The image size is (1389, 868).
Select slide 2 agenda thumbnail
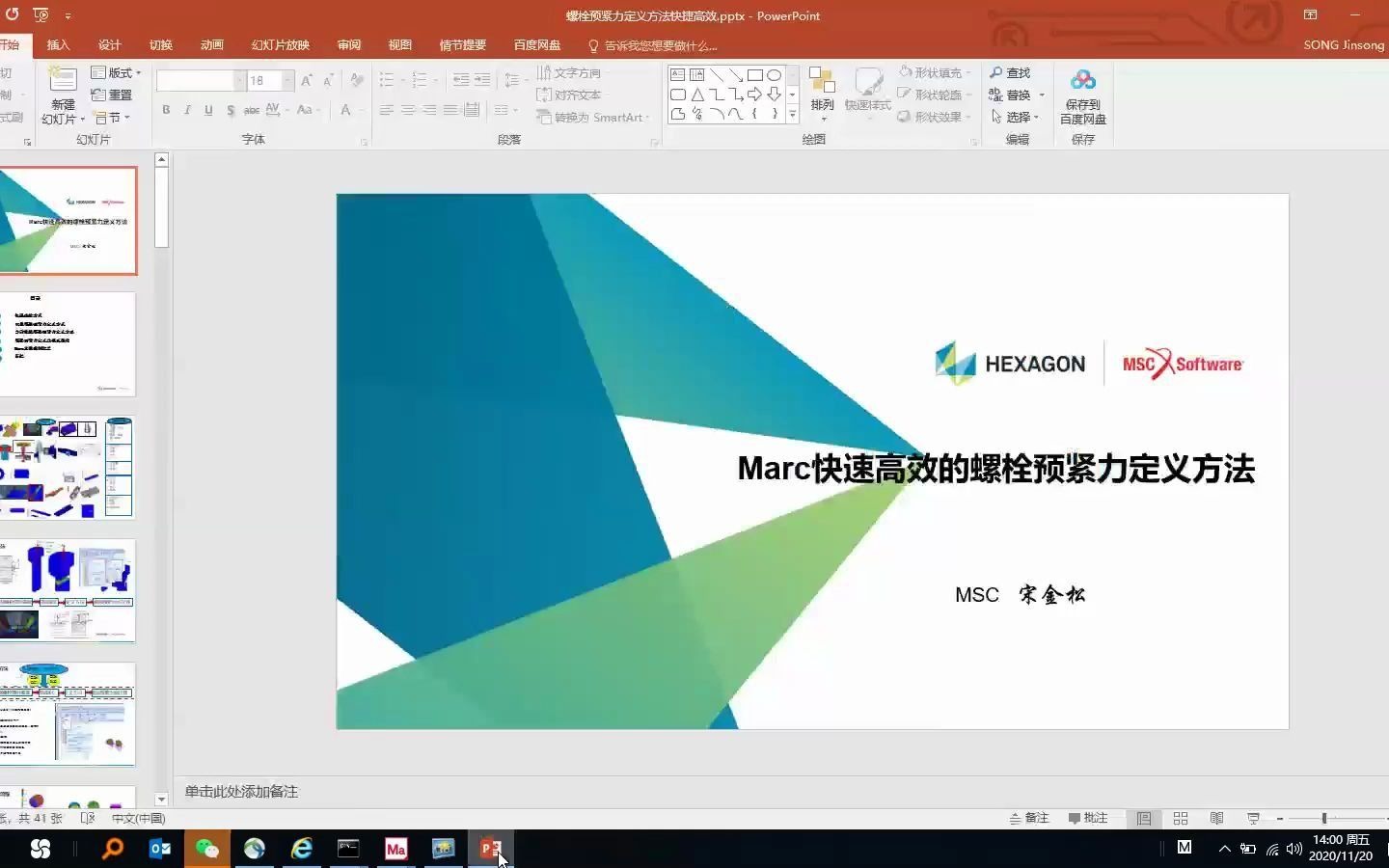click(68, 344)
